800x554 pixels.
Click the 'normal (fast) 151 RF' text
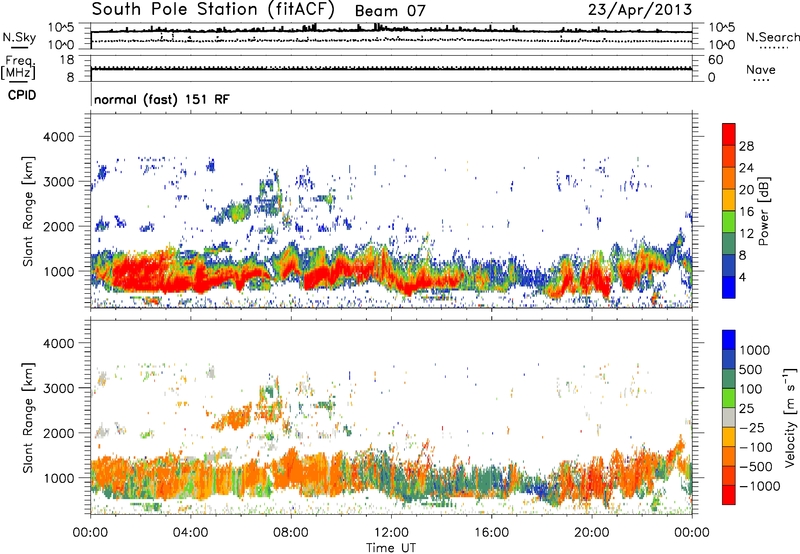(x=162, y=99)
